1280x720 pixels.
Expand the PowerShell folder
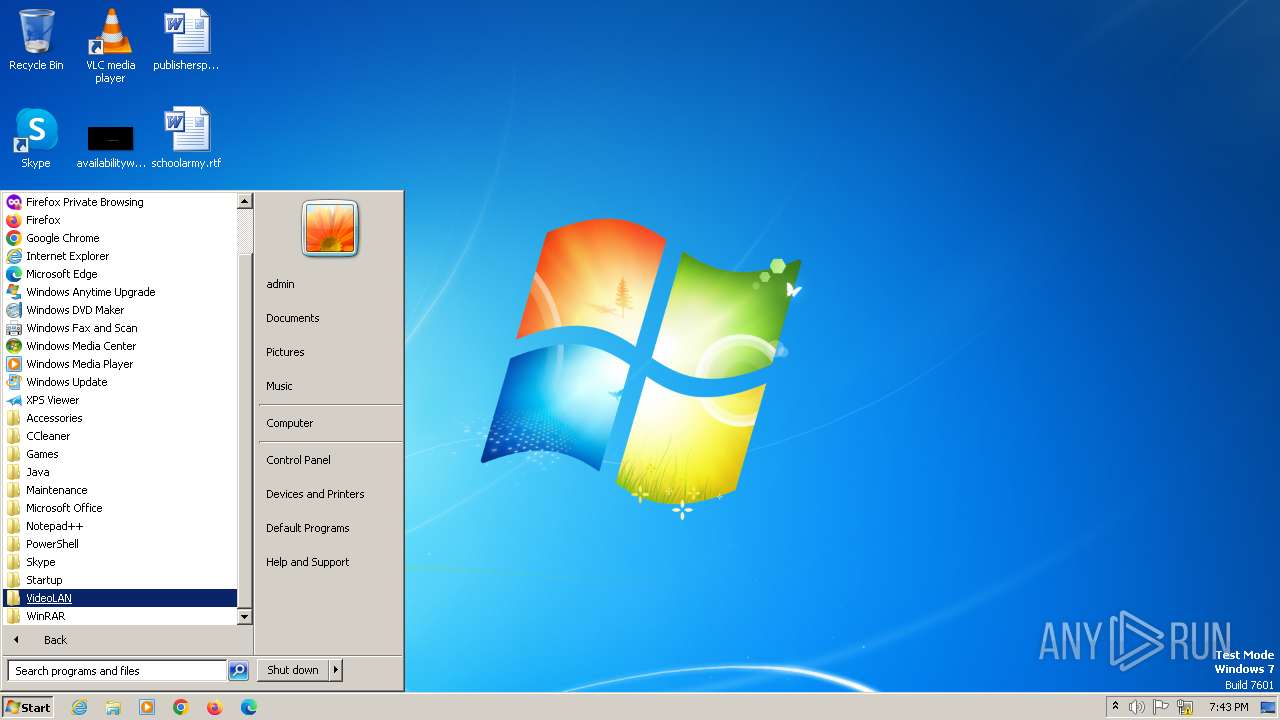[120, 544]
